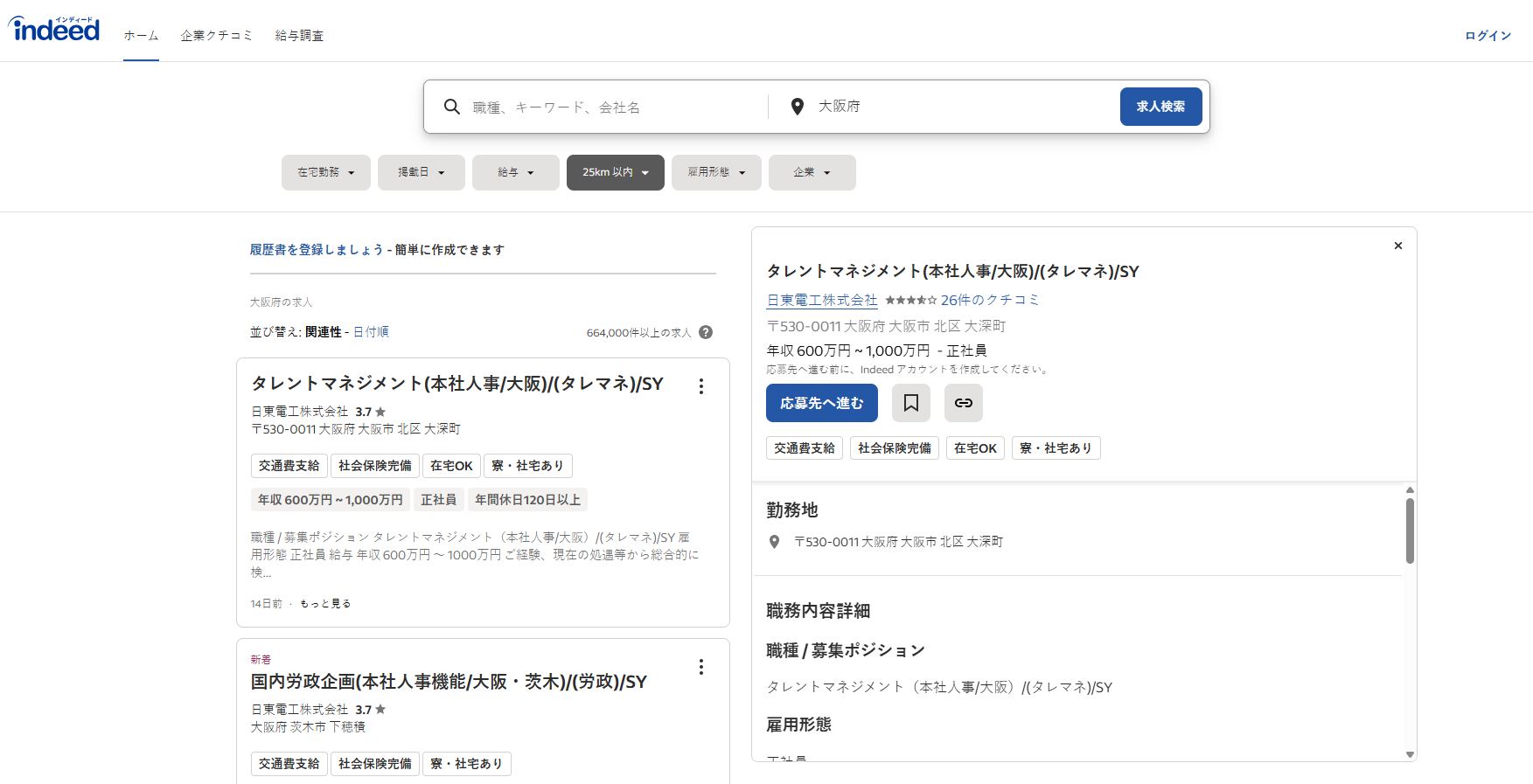Click 寮・社宅あり tag in first job card

(x=528, y=466)
